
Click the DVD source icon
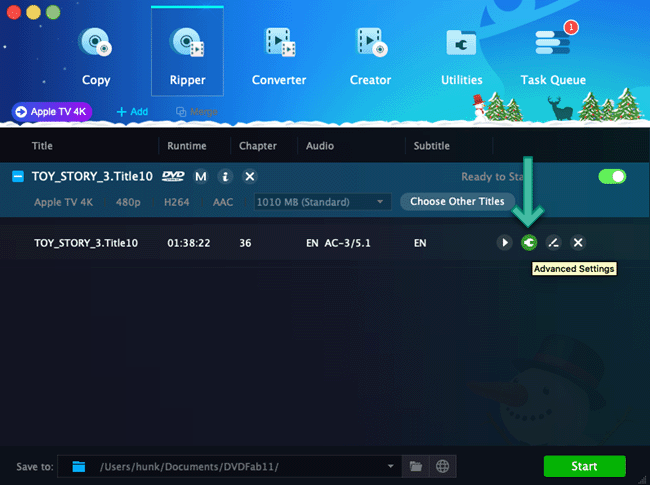[173, 177]
